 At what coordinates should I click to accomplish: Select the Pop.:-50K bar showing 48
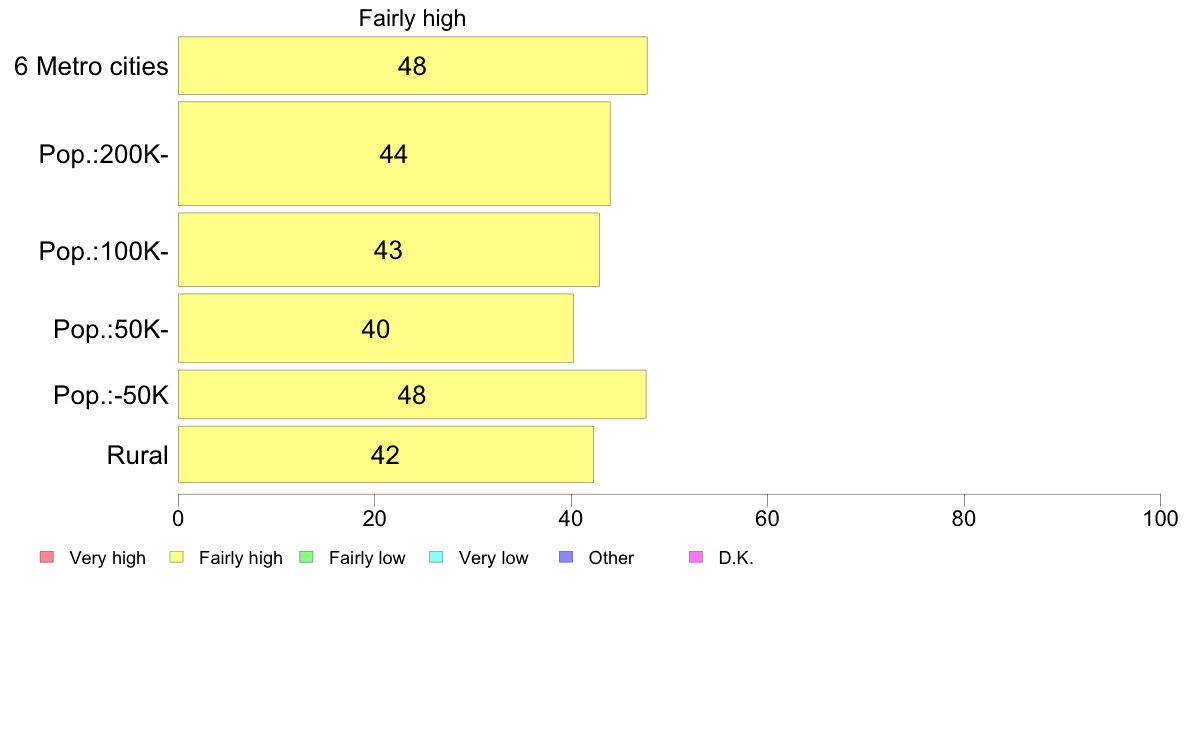(412, 394)
